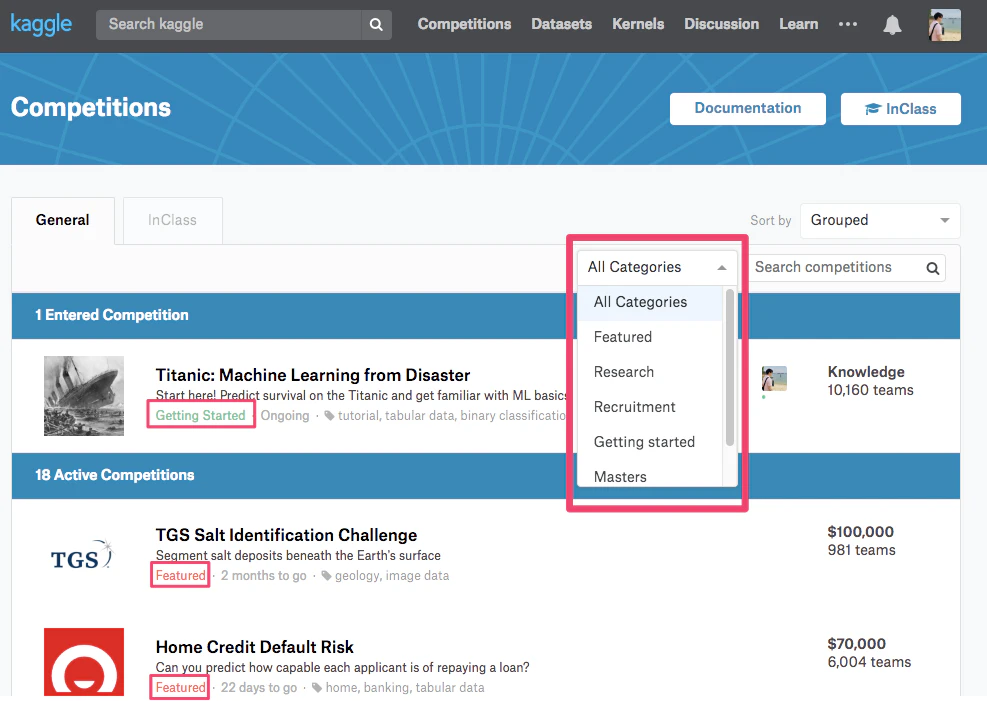Open Home Credit Default Risk
The height and width of the screenshot is (701, 987).
pyautogui.click(x=255, y=647)
